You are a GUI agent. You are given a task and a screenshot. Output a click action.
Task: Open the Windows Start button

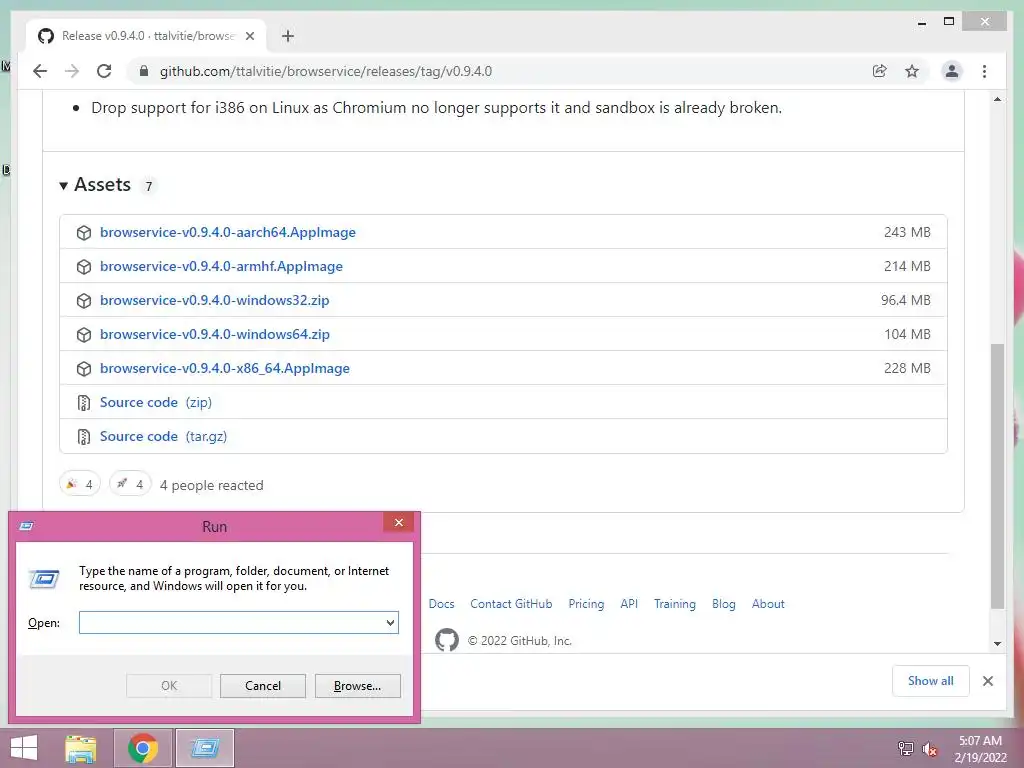coord(24,748)
